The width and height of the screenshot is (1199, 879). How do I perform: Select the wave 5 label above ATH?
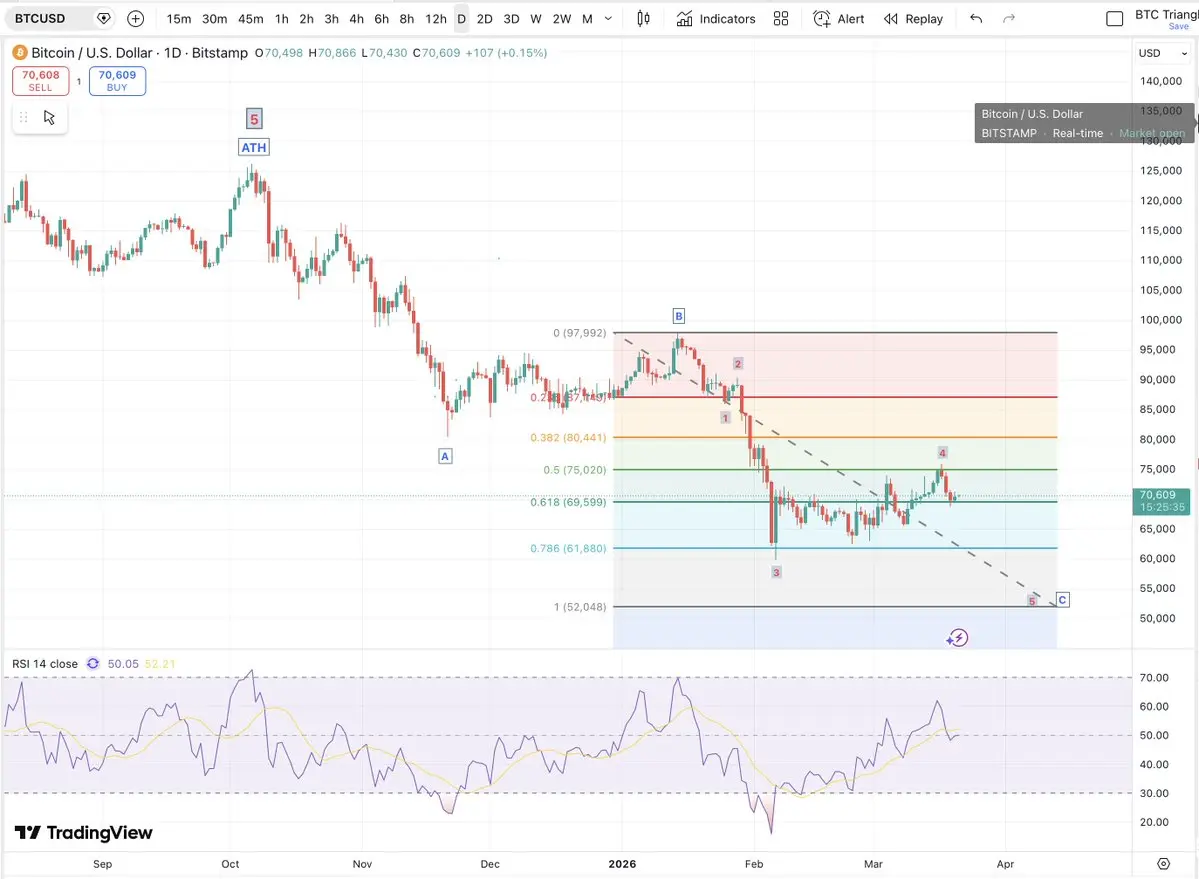[x=254, y=119]
